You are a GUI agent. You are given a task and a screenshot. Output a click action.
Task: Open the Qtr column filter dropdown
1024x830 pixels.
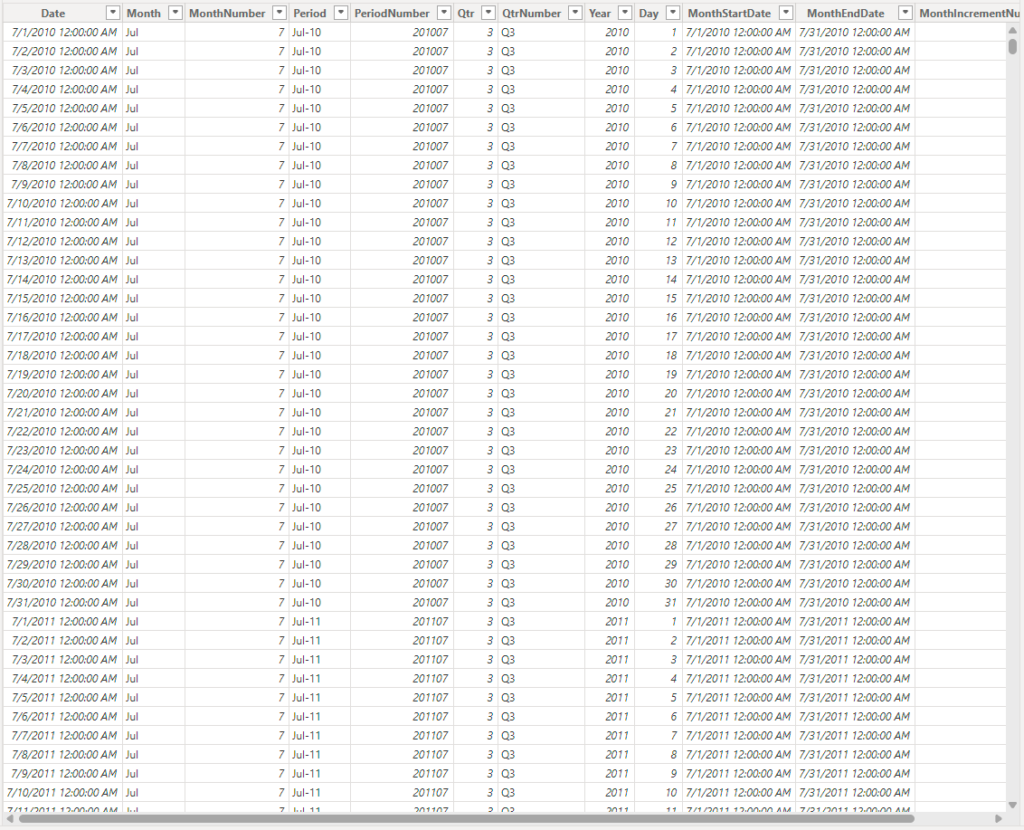pos(488,13)
